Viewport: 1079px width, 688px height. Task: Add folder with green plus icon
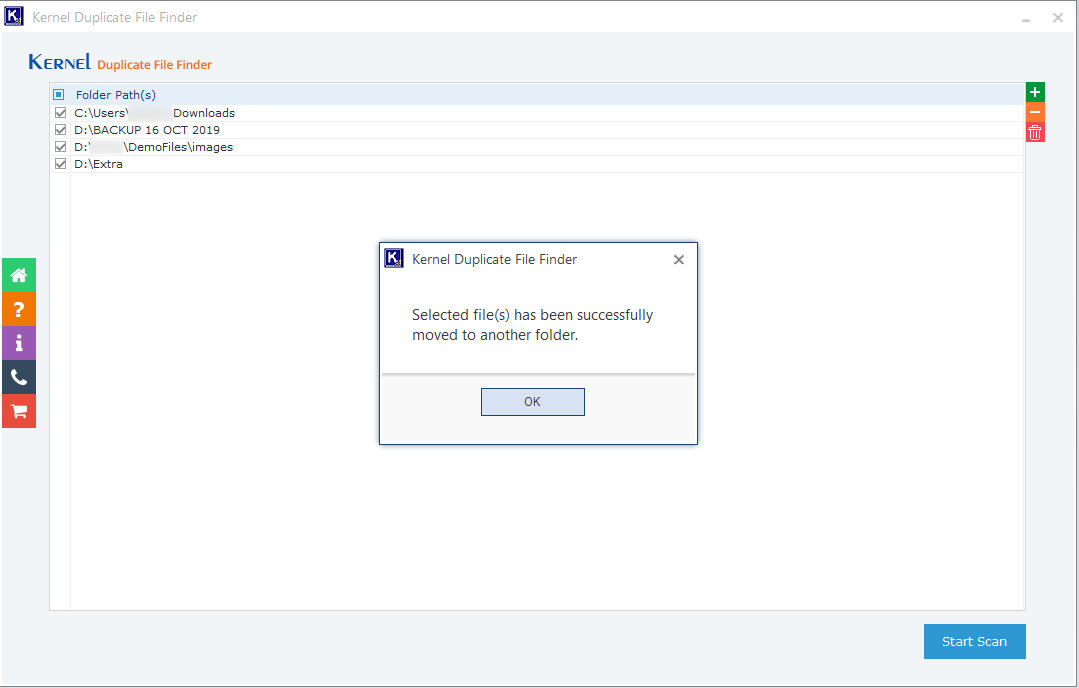pos(1035,93)
